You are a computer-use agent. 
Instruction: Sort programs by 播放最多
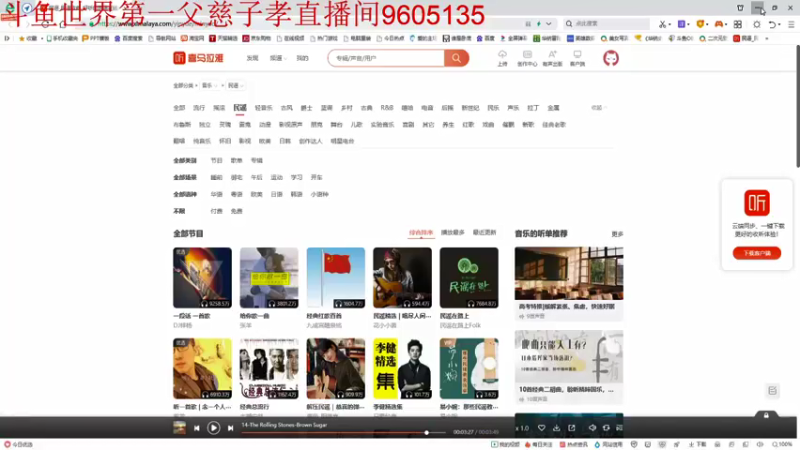(x=453, y=233)
